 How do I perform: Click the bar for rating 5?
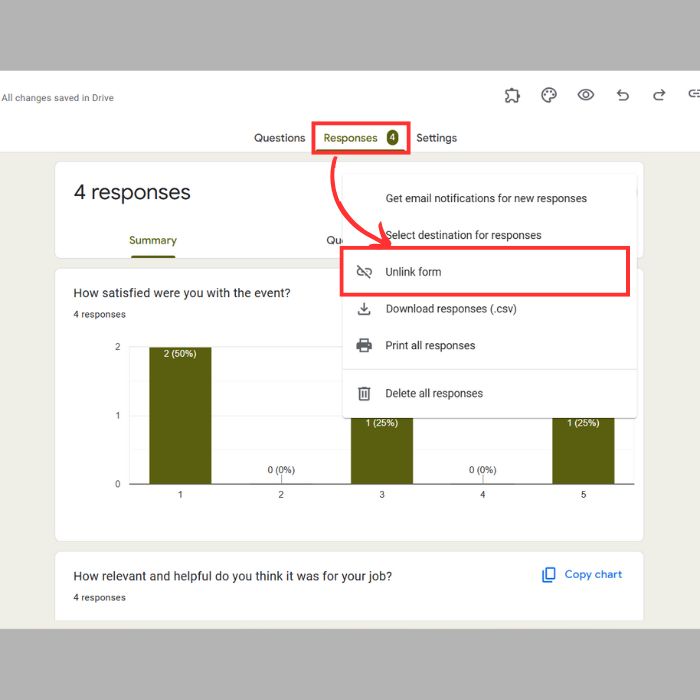[x=583, y=450]
